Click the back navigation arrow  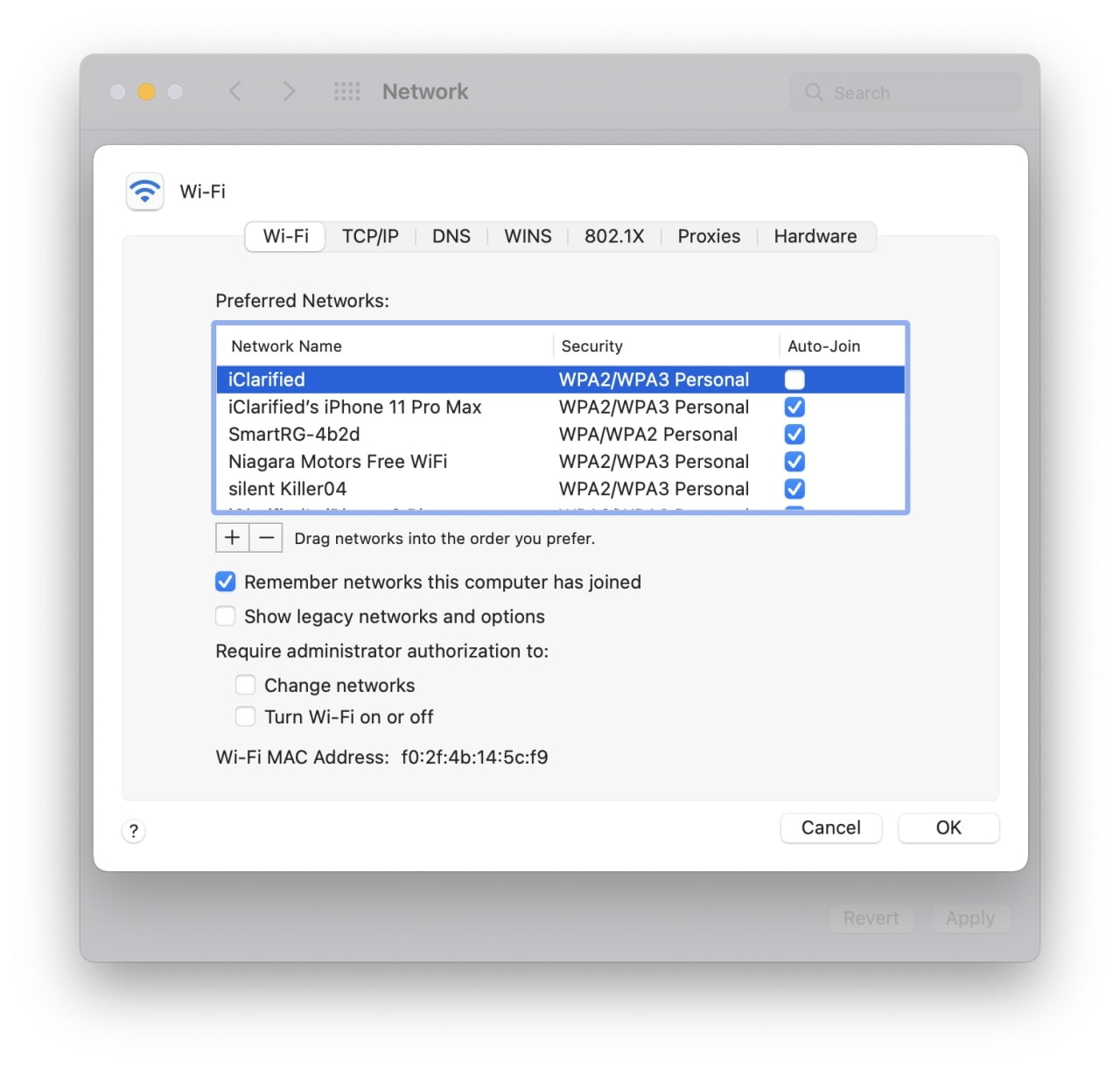click(x=234, y=91)
